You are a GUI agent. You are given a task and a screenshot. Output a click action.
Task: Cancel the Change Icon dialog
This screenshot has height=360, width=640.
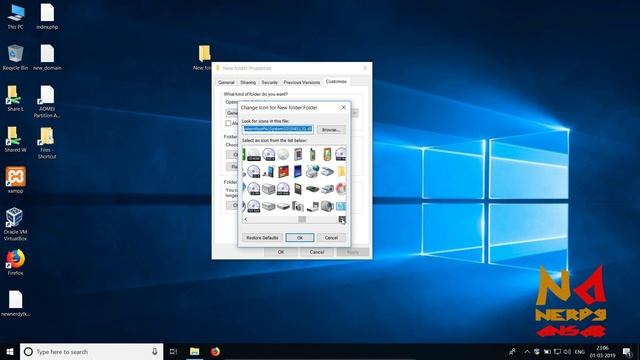tap(331, 238)
